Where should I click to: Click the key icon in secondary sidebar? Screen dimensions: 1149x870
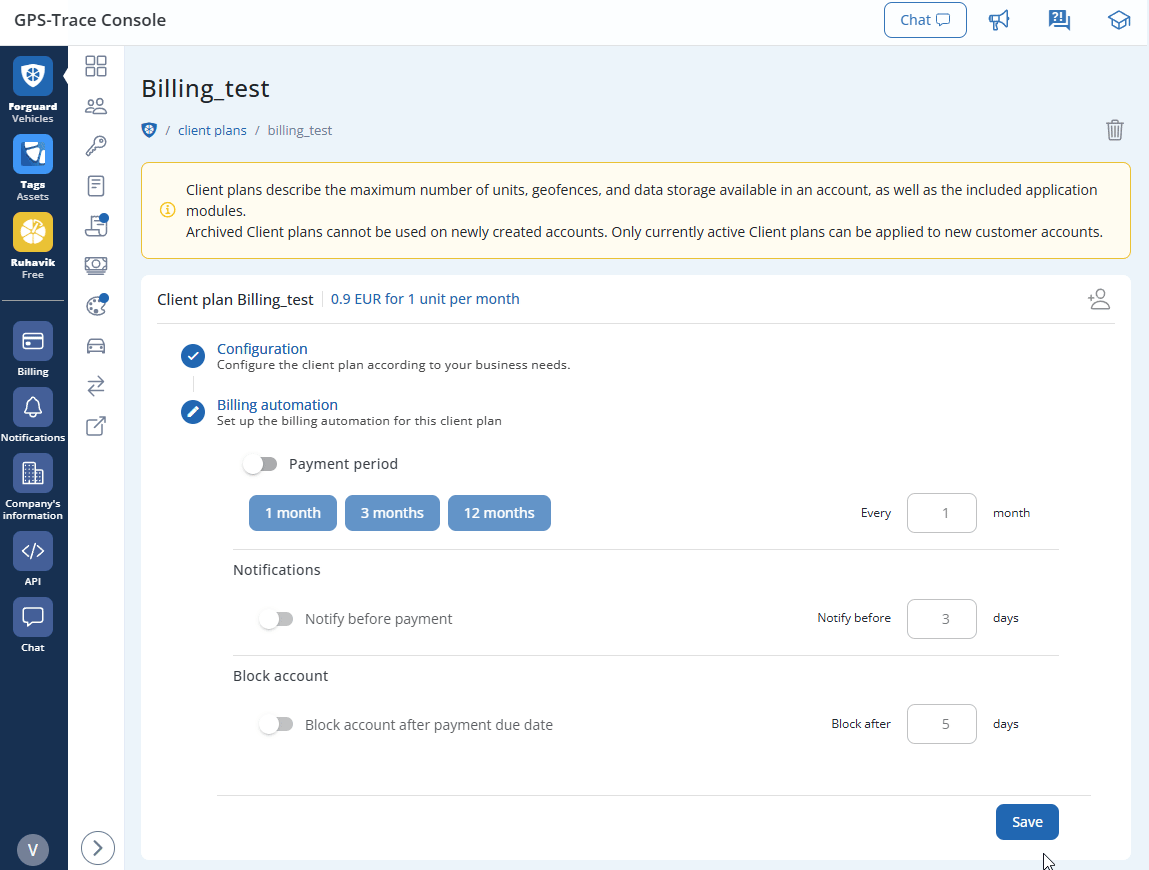pos(96,146)
